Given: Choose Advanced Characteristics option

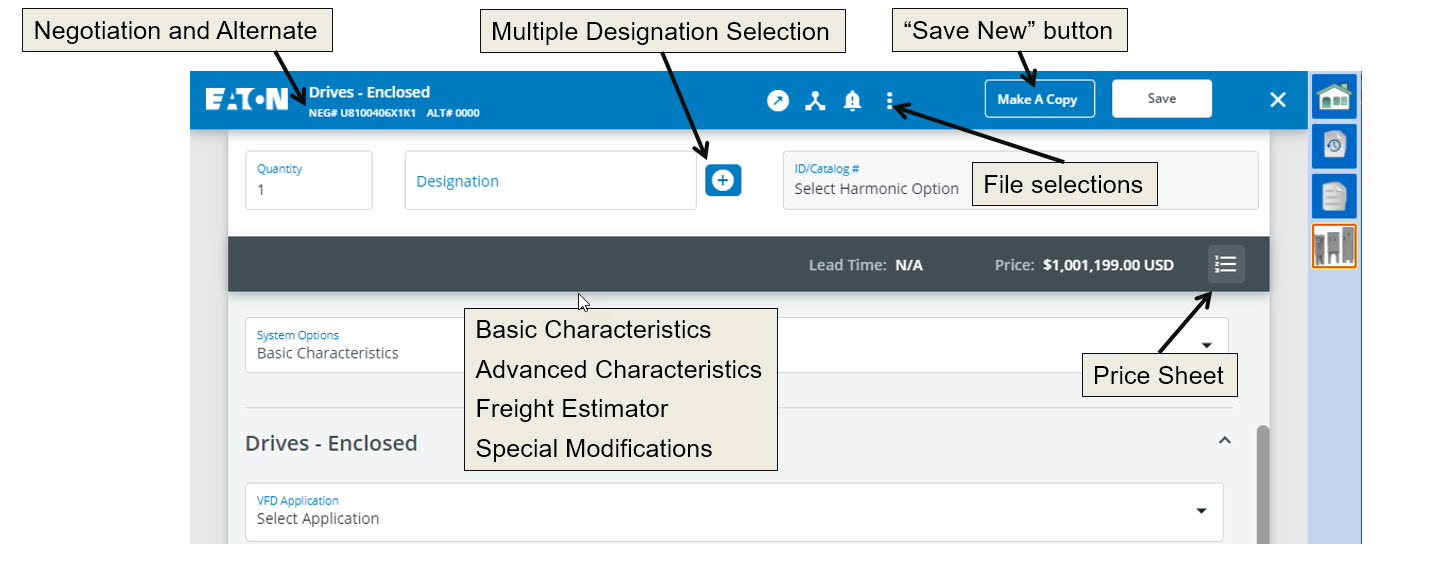Looking at the screenshot, I should pos(619,370).
